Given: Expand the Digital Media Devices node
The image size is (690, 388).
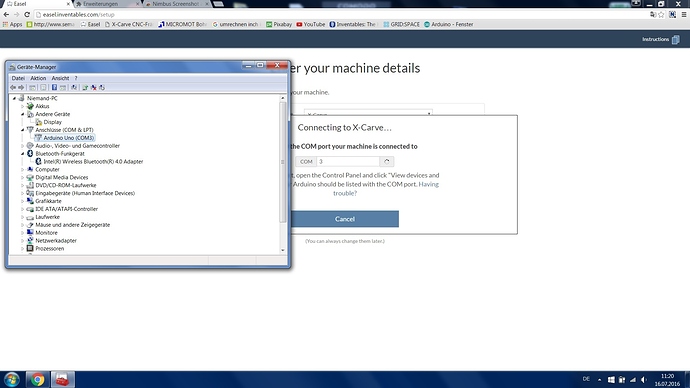Looking at the screenshot, I should click(x=22, y=177).
